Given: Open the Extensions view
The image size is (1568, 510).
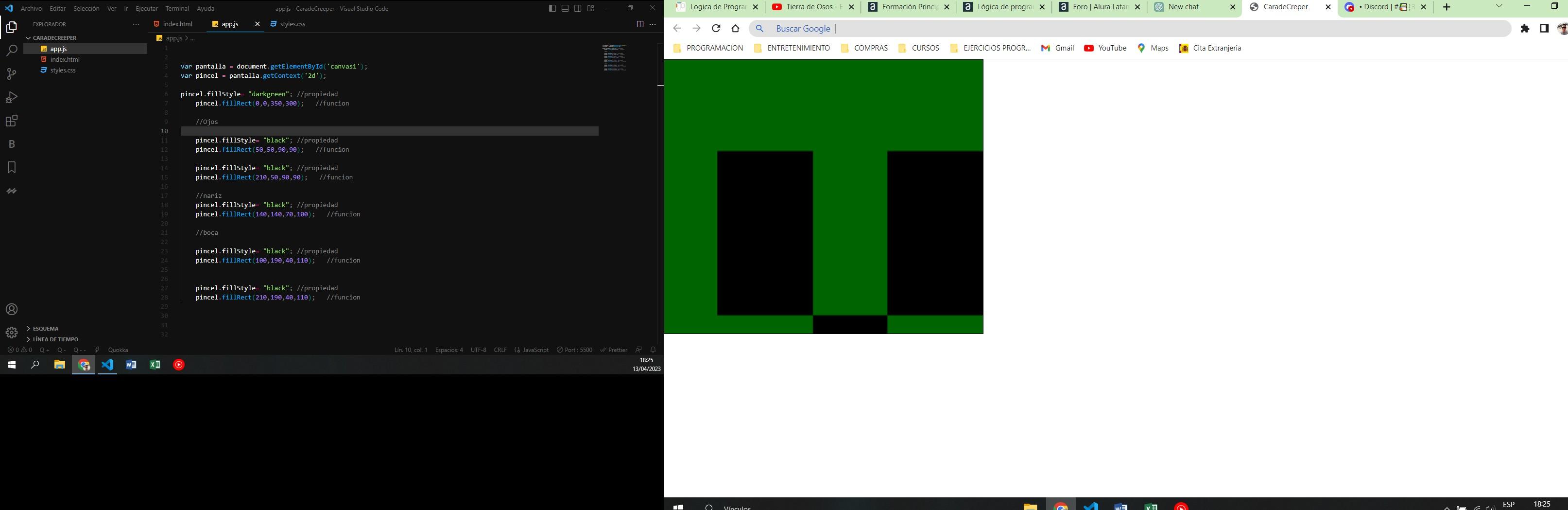Looking at the screenshot, I should click(12, 121).
